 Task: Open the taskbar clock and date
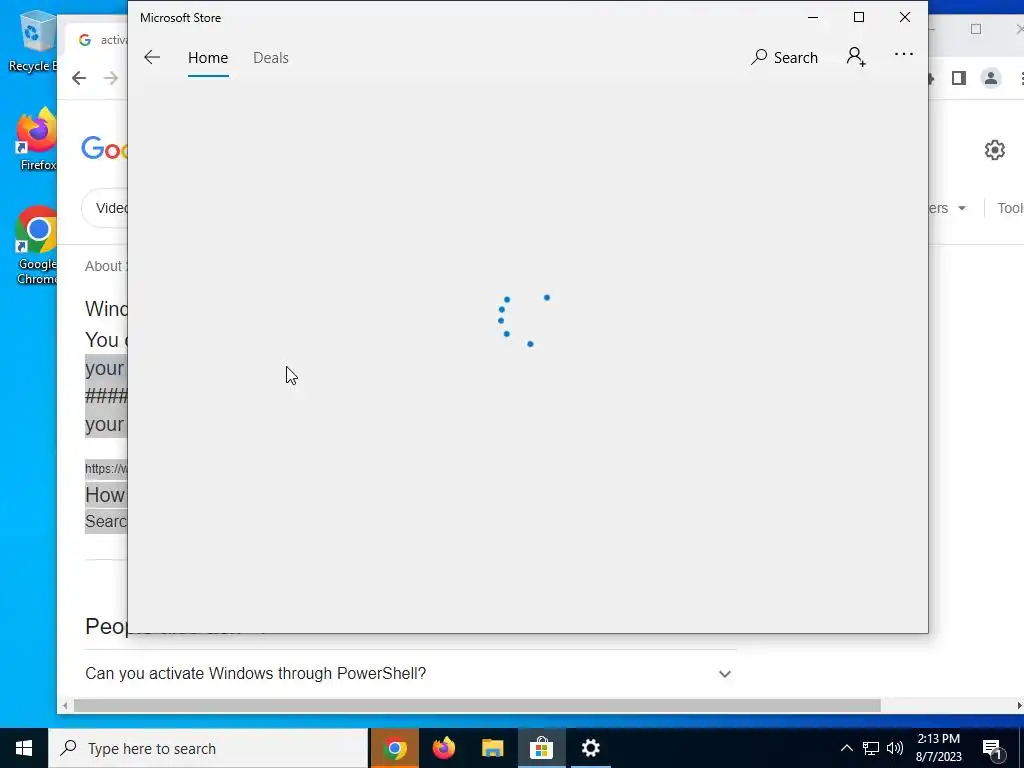938,748
